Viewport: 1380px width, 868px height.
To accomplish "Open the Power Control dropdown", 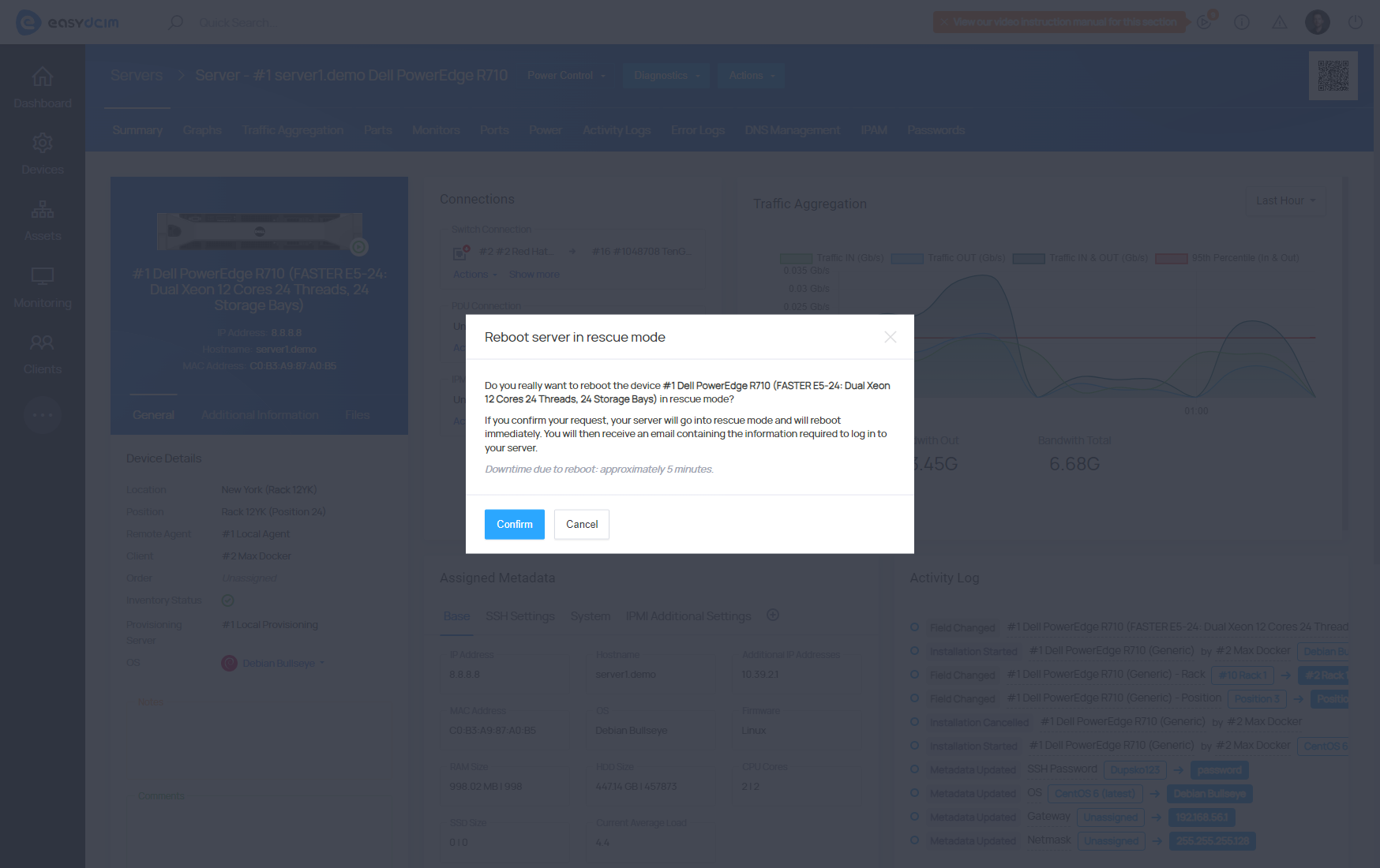I will 567,76.
